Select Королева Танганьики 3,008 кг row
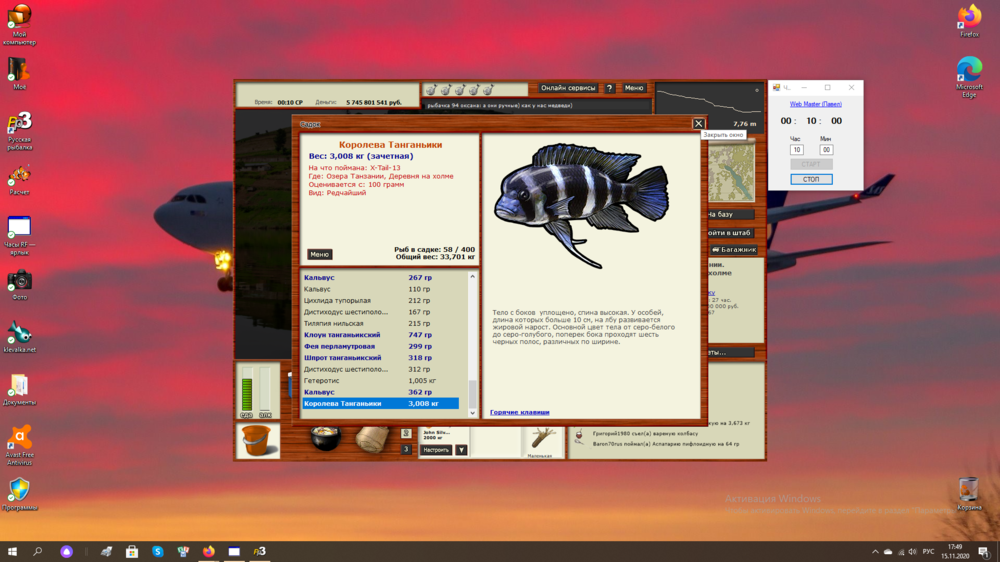Screen dimensions: 1000x562 (x=380, y=404)
